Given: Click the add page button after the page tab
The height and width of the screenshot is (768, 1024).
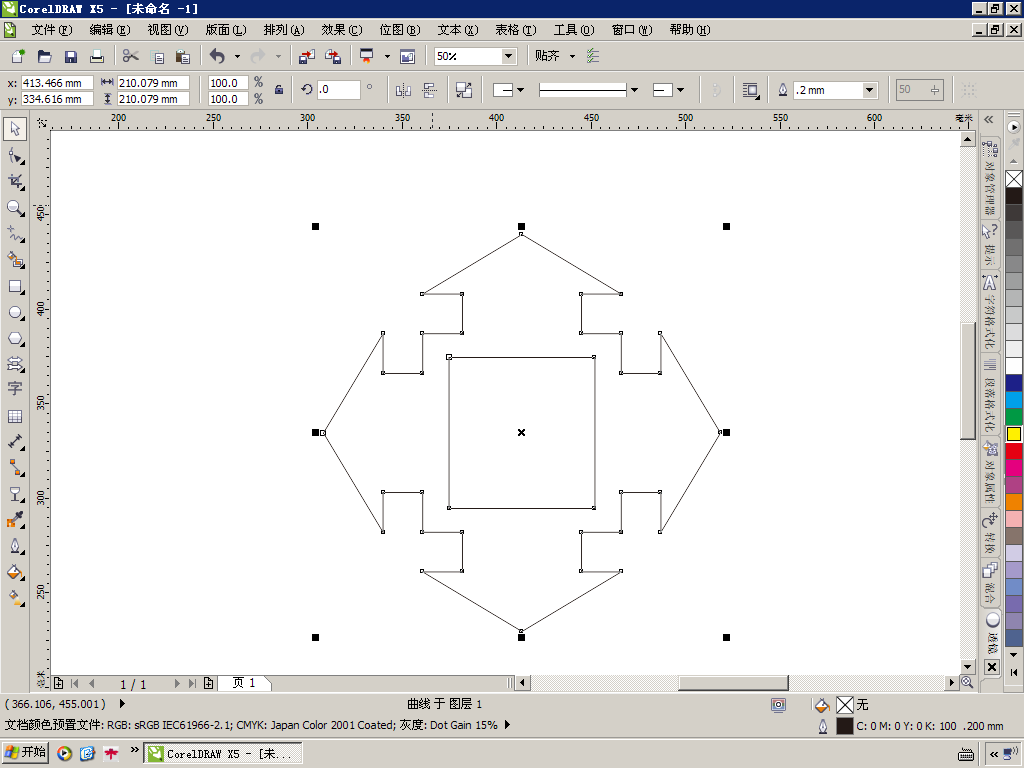Looking at the screenshot, I should [208, 683].
